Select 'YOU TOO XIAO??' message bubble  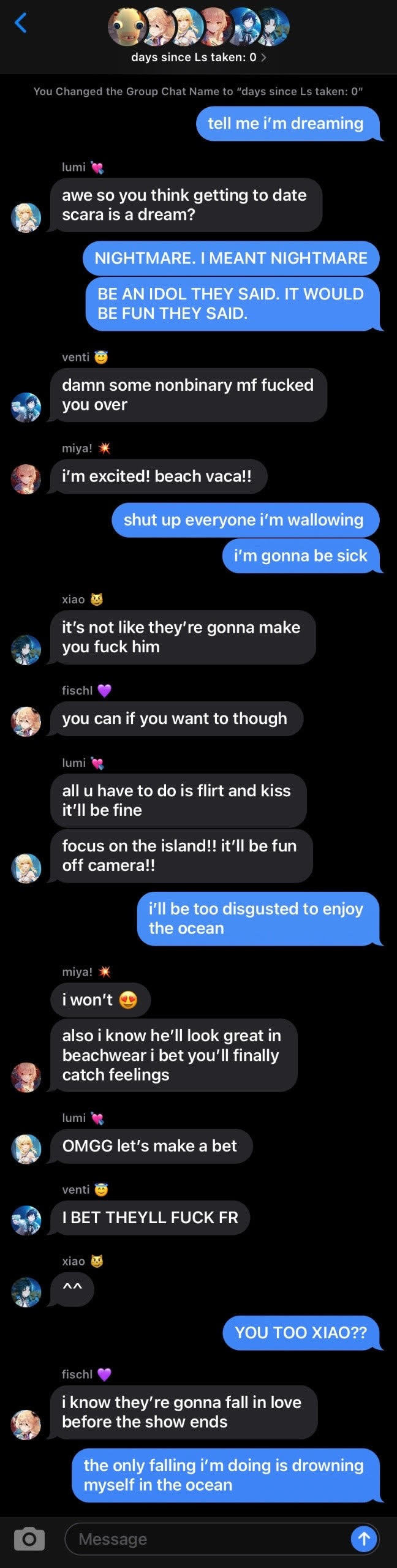301,1333
